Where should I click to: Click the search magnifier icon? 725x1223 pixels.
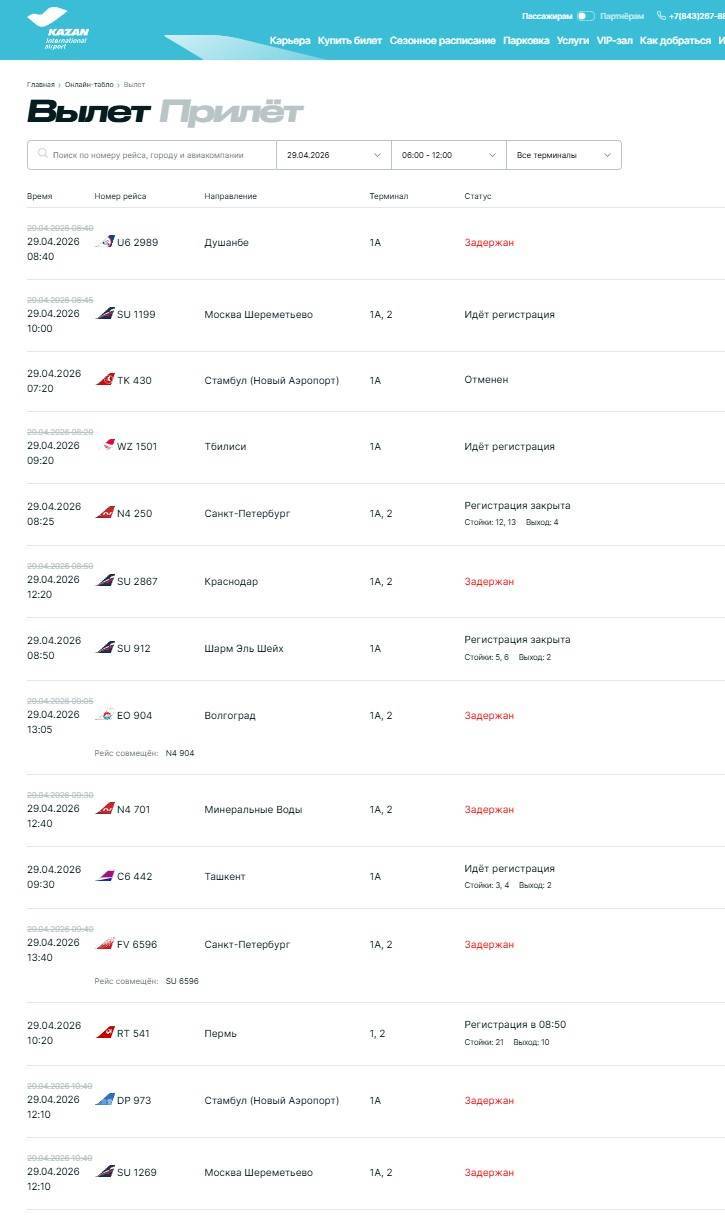pyautogui.click(x=42, y=155)
